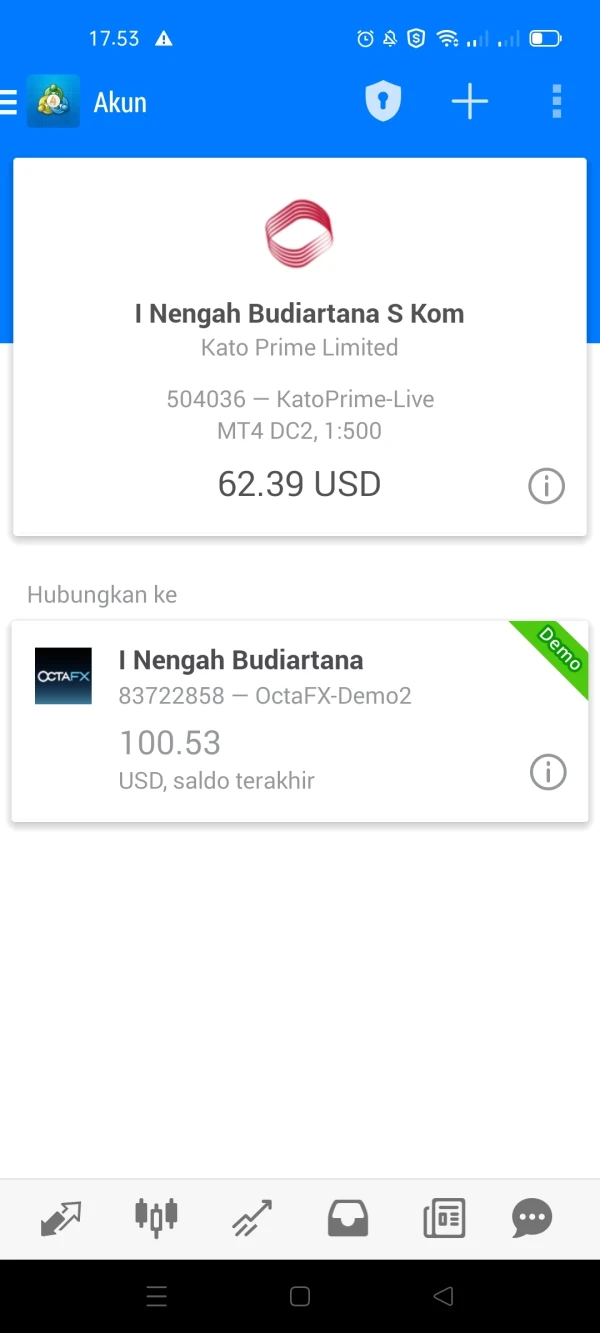Open the History tab with inbox icon

point(348,1218)
